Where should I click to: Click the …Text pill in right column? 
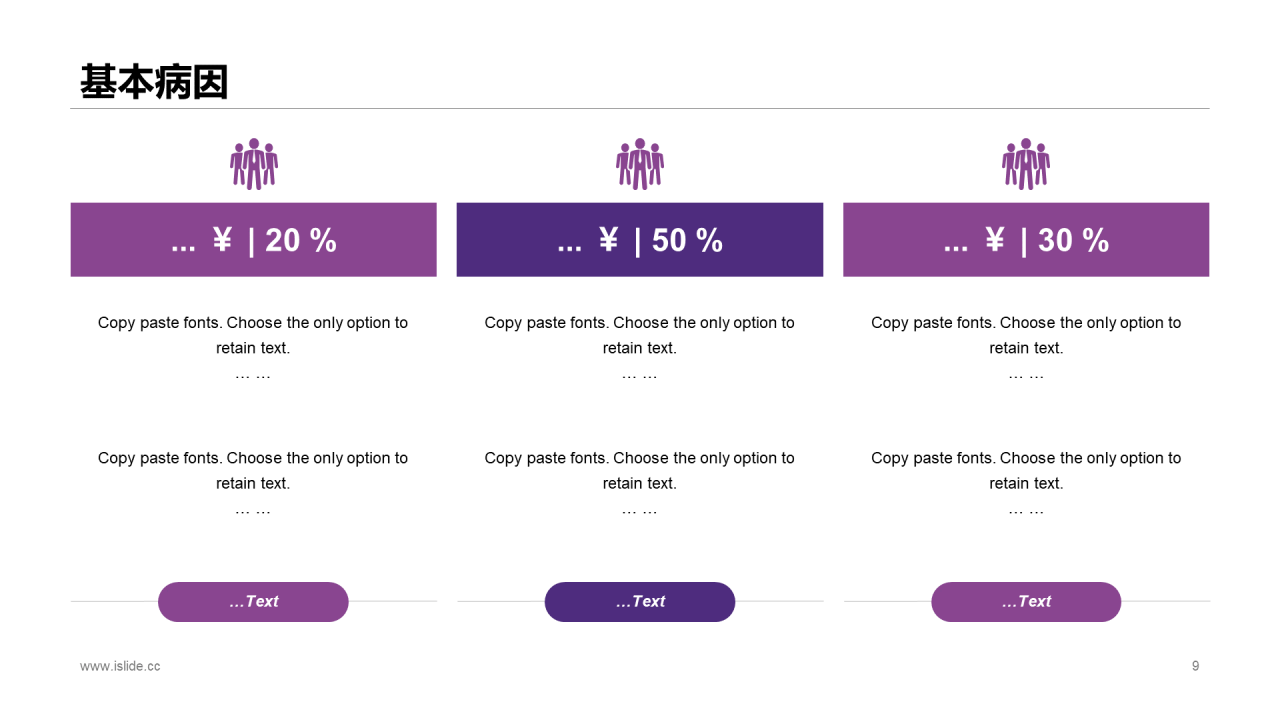pyautogui.click(x=1026, y=602)
